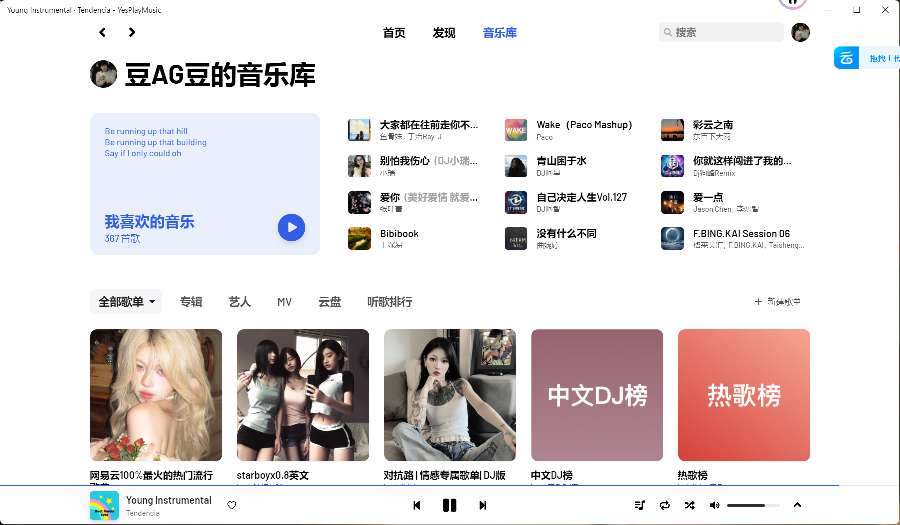The width and height of the screenshot is (900, 525).
Task: Switch to the 发现 tab
Action: pyautogui.click(x=444, y=32)
